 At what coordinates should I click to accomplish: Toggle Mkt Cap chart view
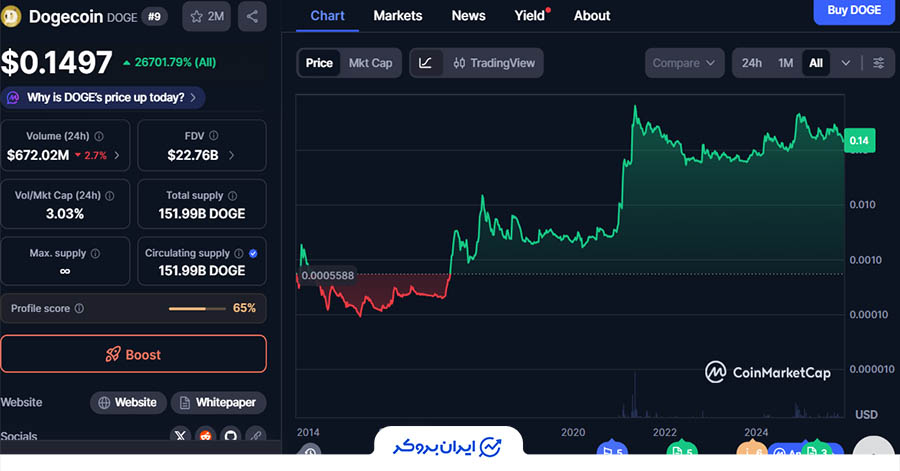[370, 63]
